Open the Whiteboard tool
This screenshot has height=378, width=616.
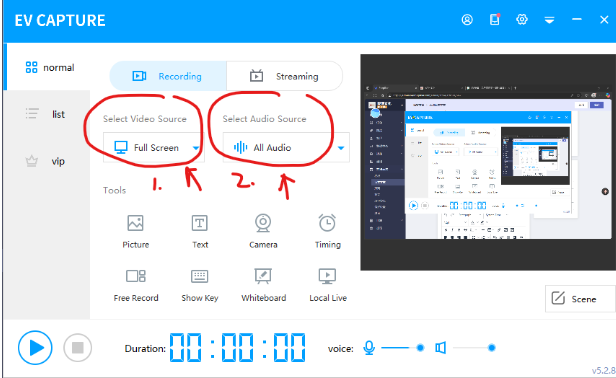tap(263, 285)
